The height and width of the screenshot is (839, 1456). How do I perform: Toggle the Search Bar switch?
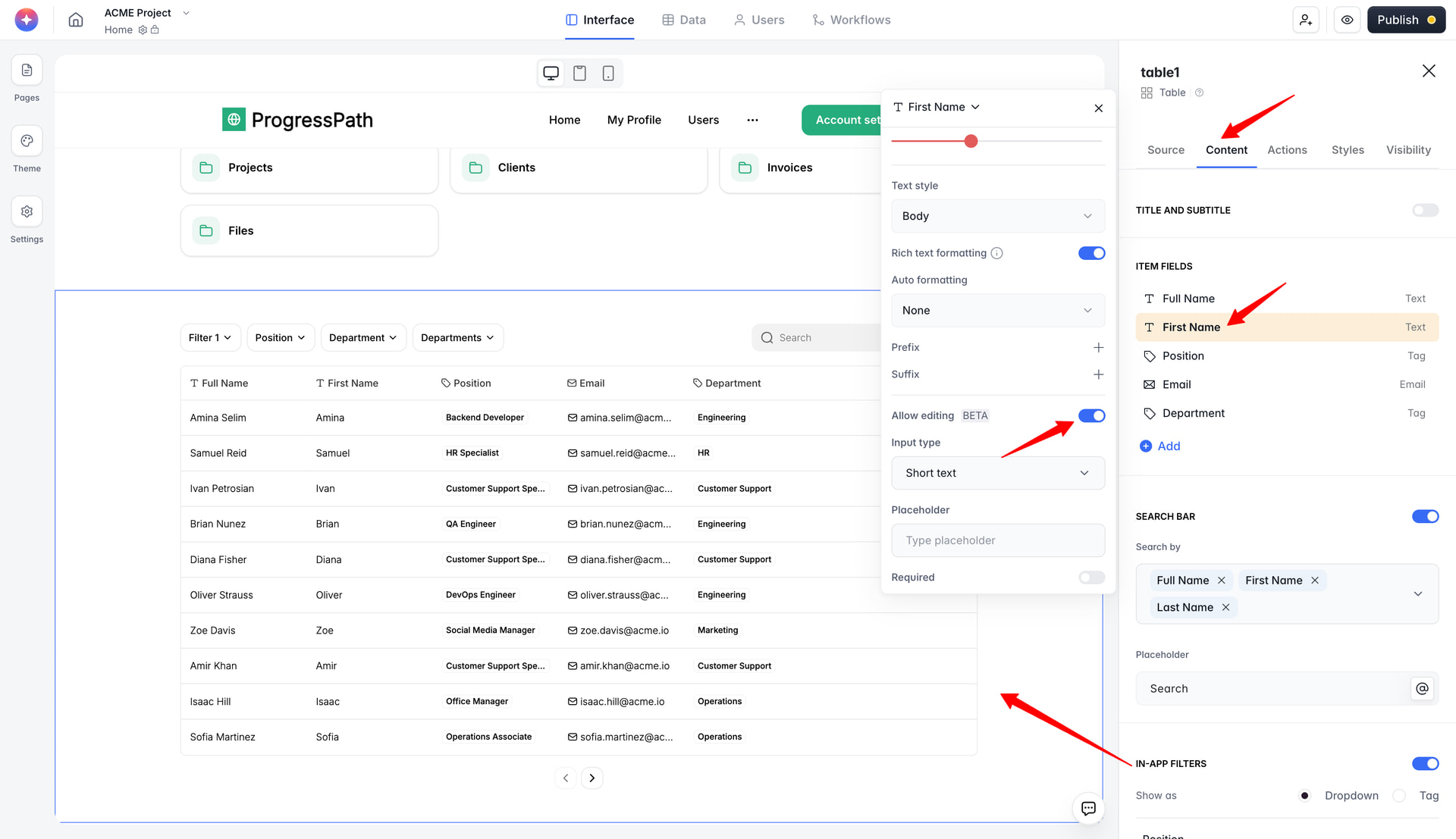click(1425, 516)
